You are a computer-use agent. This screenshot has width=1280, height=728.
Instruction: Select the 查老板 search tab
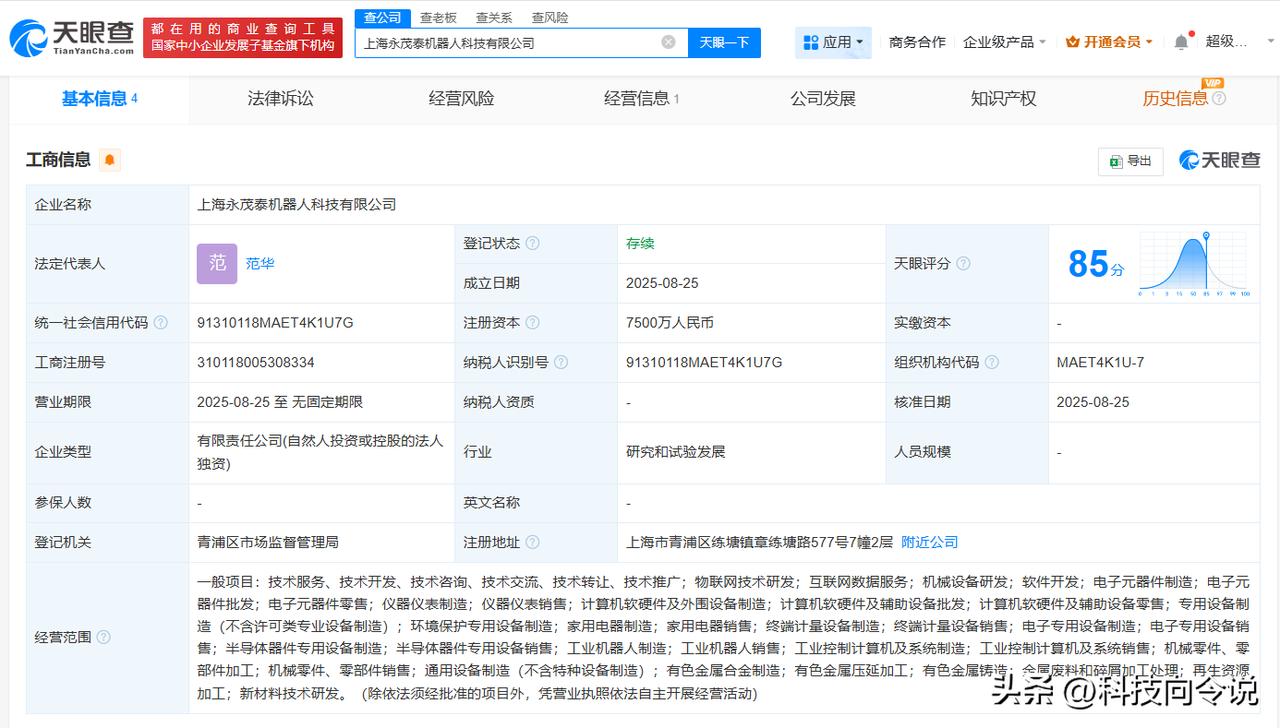(438, 18)
